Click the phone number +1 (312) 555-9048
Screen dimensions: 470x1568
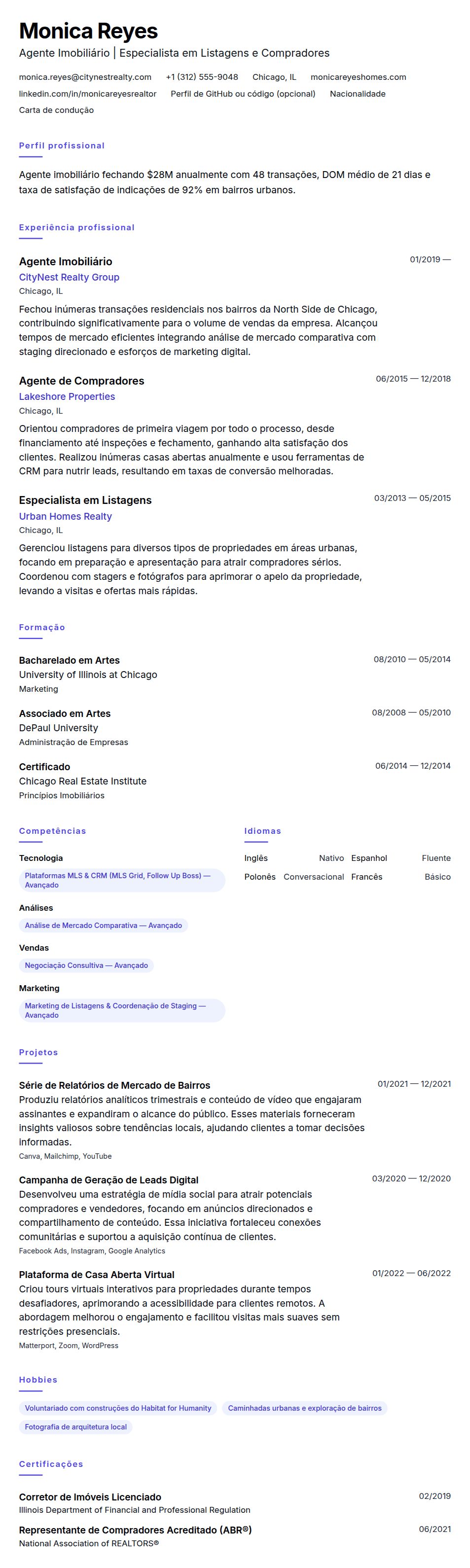tap(202, 77)
